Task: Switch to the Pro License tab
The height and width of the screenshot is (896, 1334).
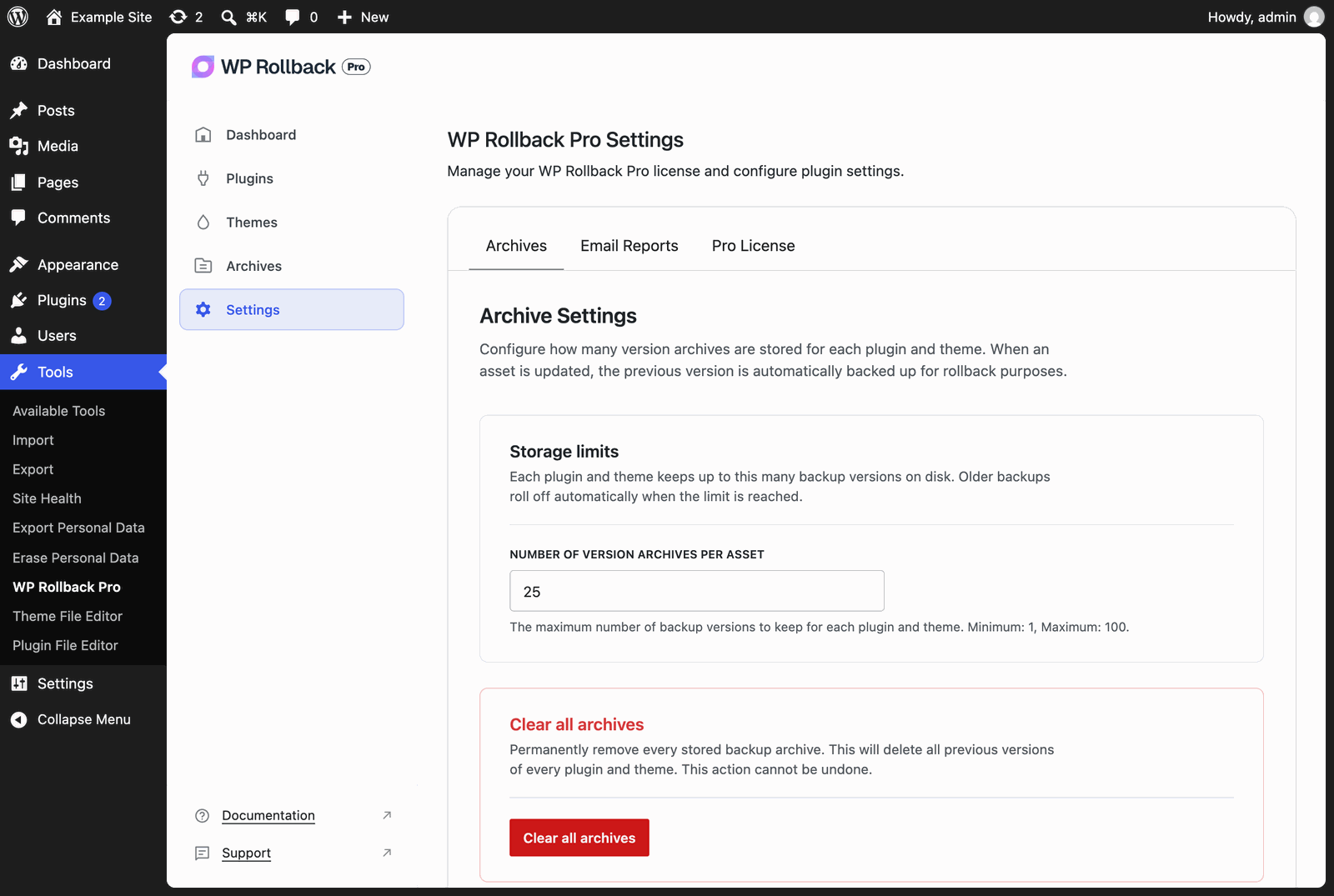Action: pyautogui.click(x=753, y=246)
